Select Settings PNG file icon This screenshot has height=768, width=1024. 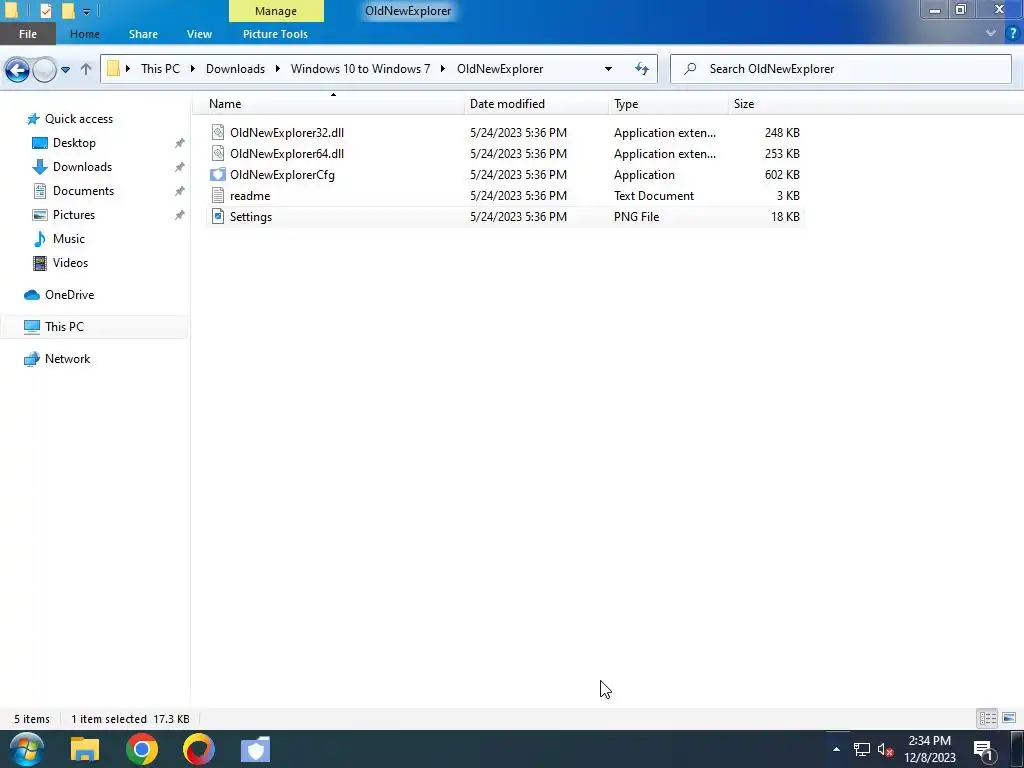(x=217, y=216)
